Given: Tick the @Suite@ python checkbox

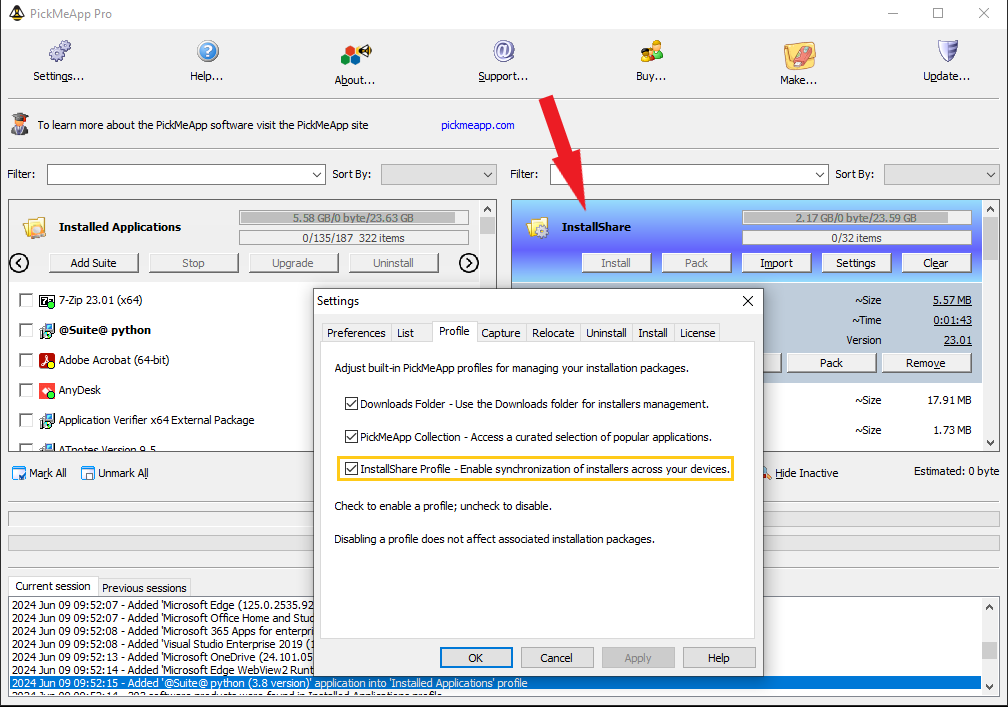Looking at the screenshot, I should click(x=26, y=330).
